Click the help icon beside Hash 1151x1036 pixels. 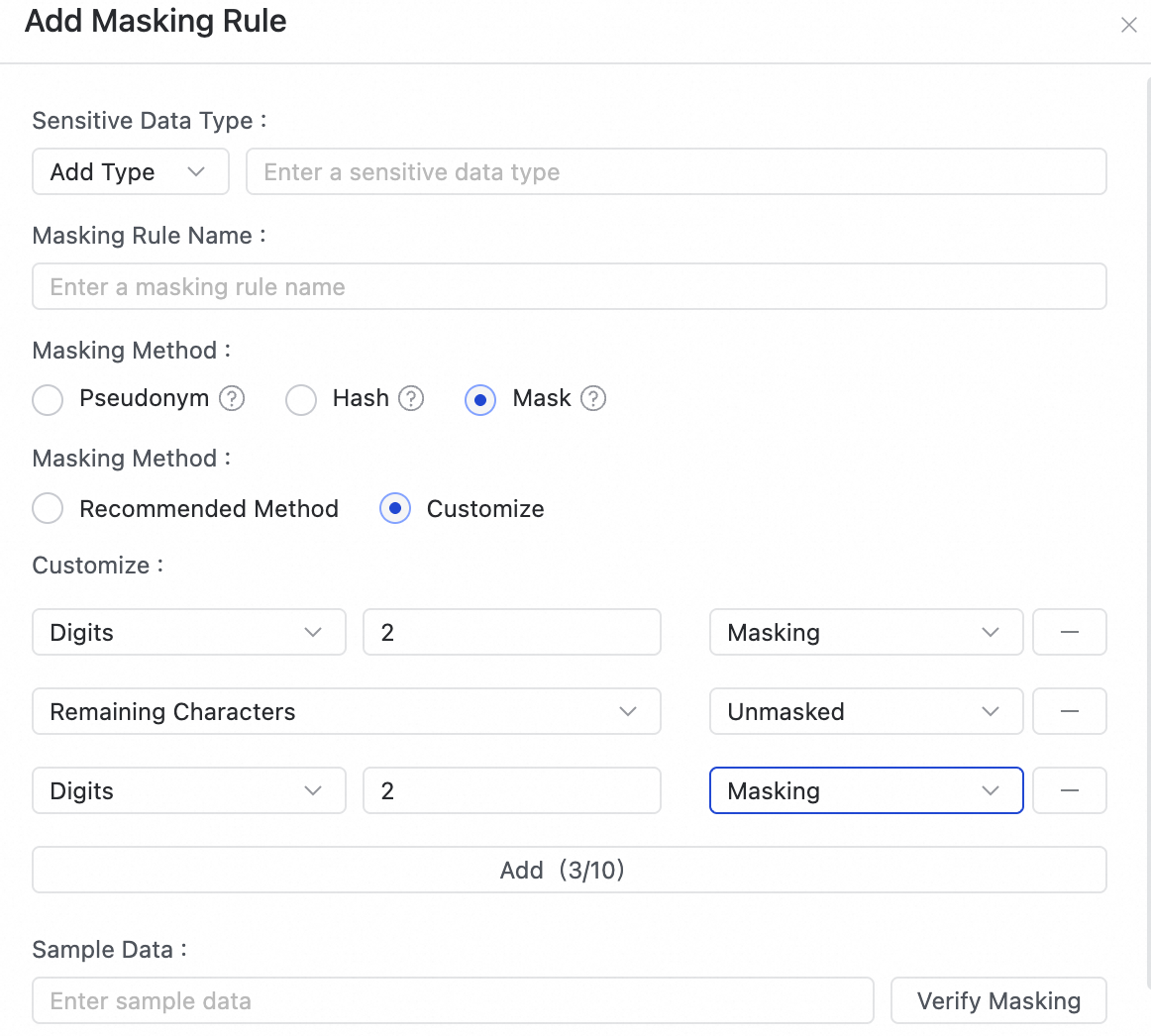click(x=411, y=398)
